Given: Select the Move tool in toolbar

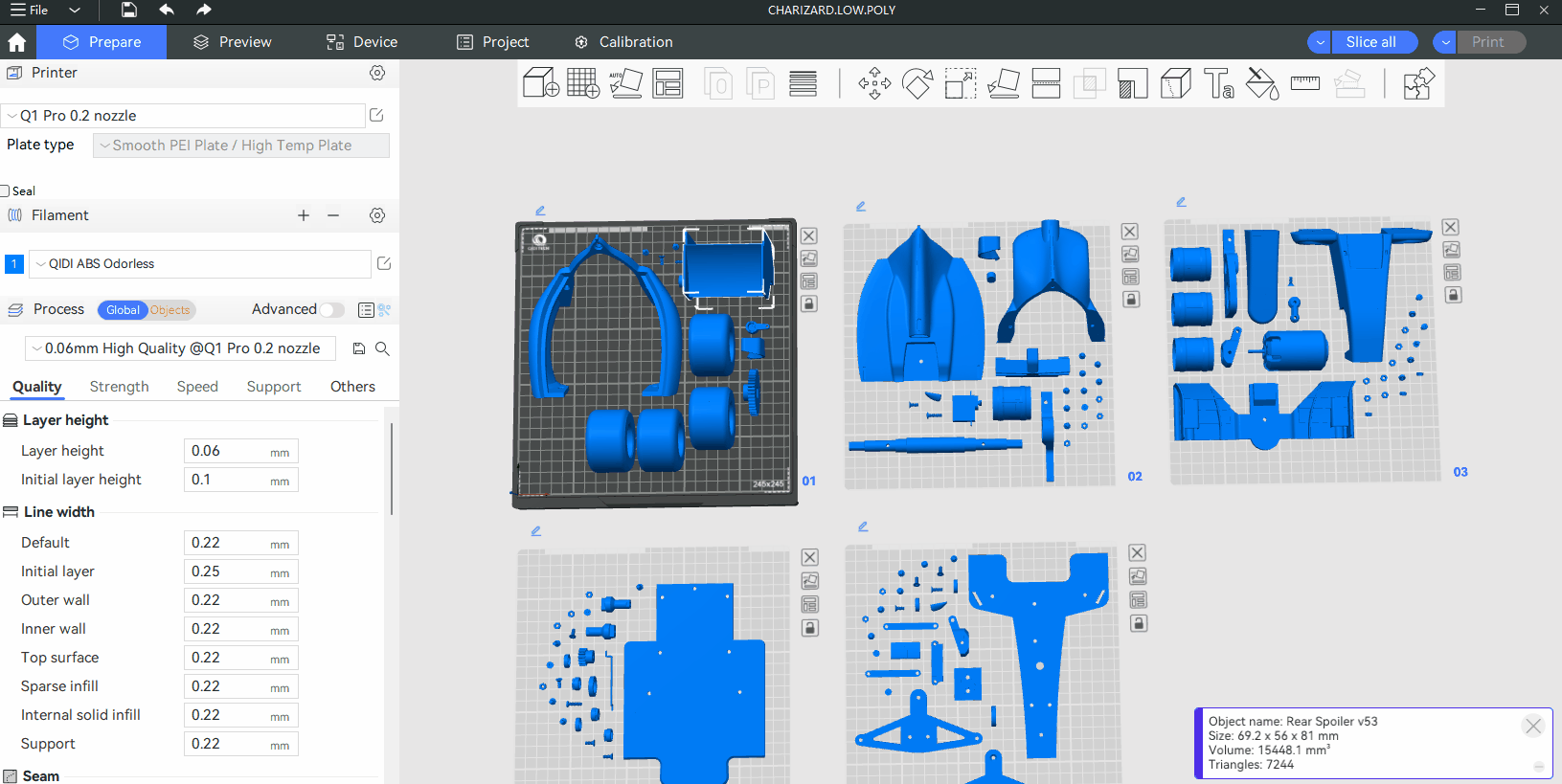Looking at the screenshot, I should 874,83.
